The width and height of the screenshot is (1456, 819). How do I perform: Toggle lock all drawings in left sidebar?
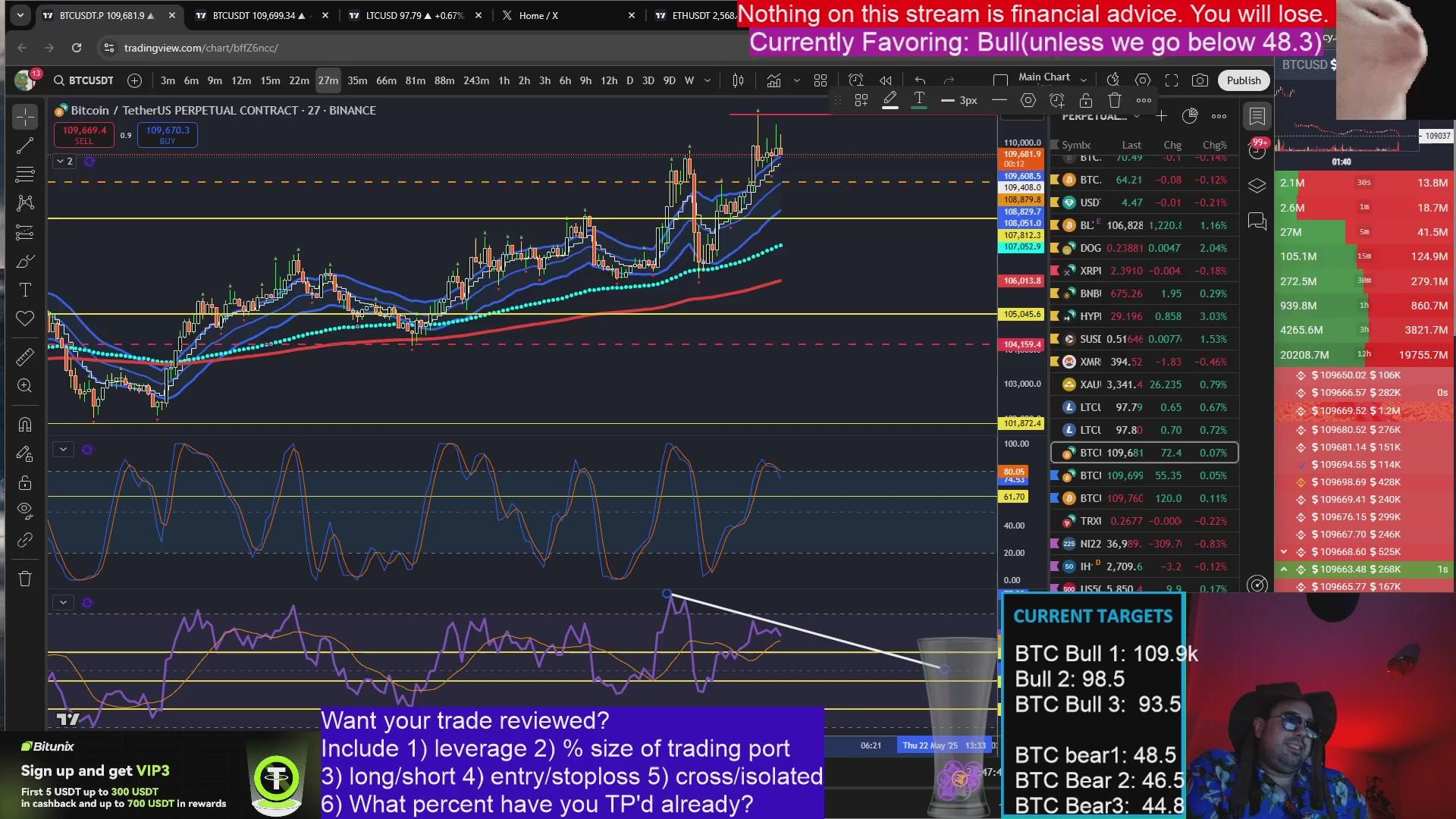point(25,483)
